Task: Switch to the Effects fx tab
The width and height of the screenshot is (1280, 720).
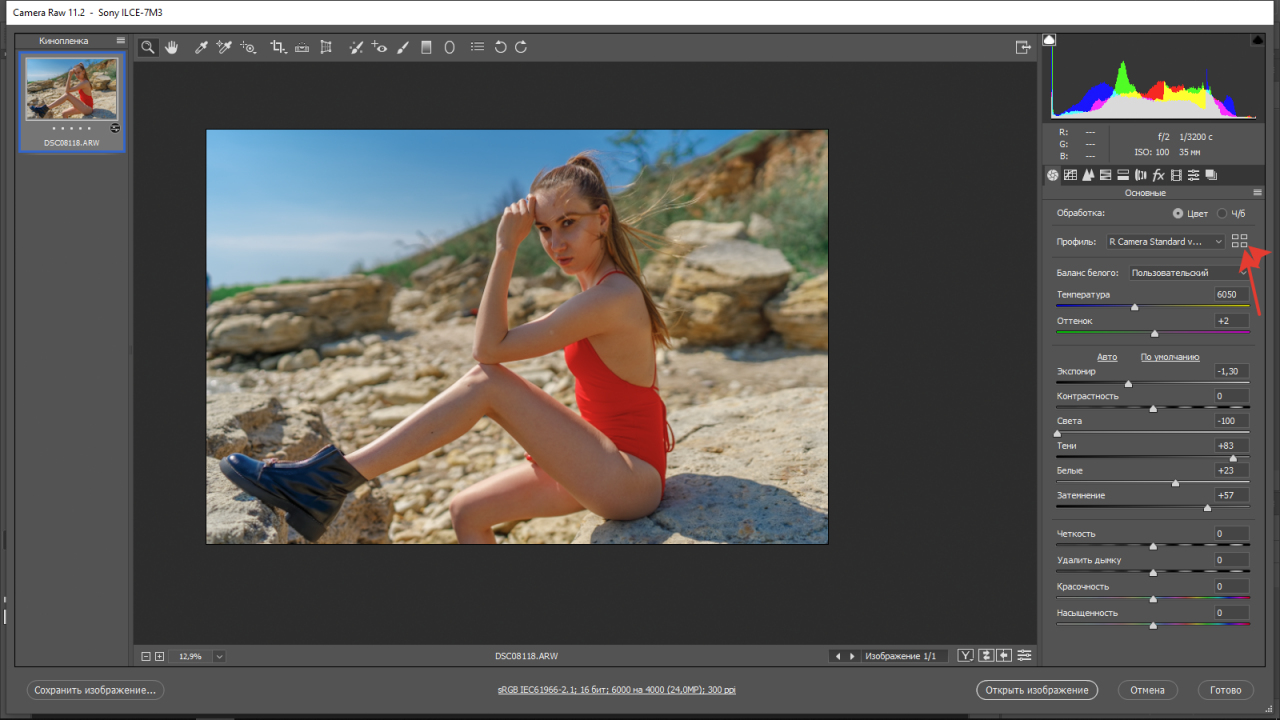Action: tap(1158, 175)
